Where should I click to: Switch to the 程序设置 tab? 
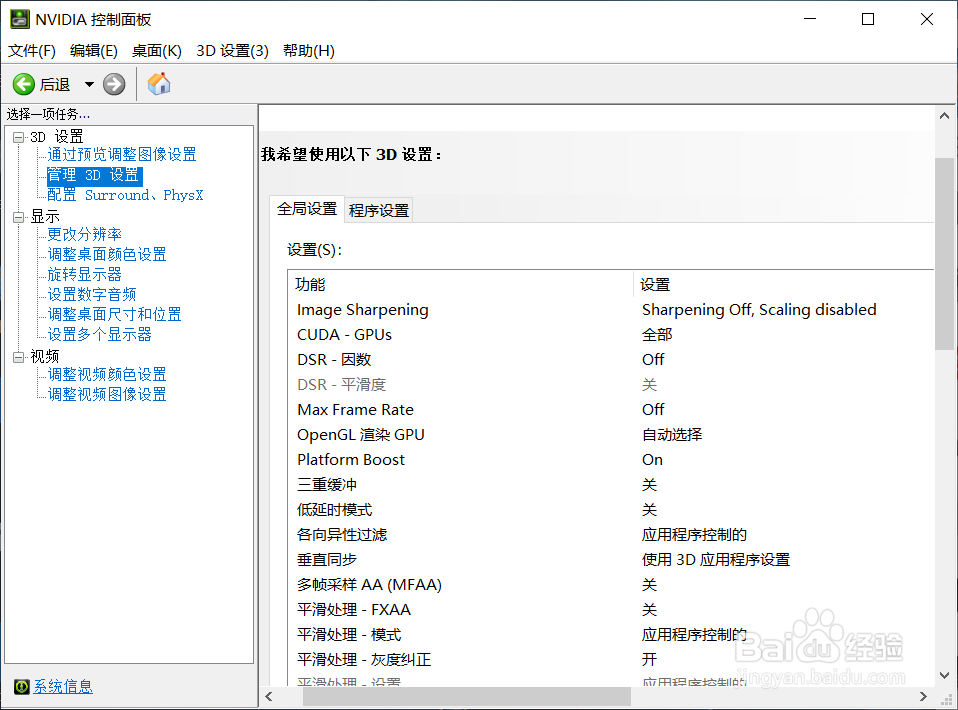379,211
